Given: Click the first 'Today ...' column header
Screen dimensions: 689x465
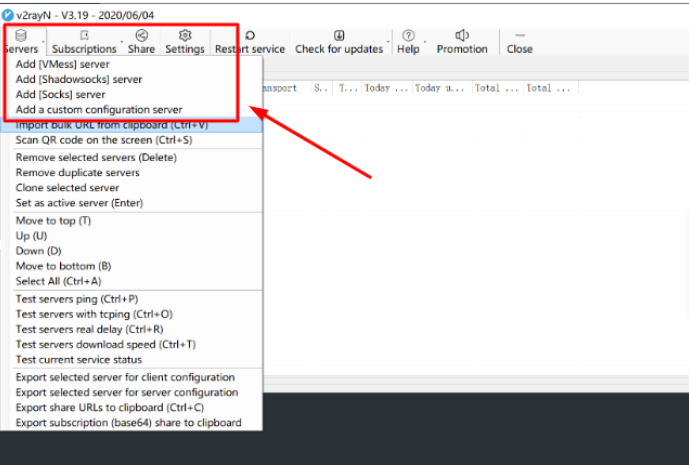Looking at the screenshot, I should pos(387,88).
